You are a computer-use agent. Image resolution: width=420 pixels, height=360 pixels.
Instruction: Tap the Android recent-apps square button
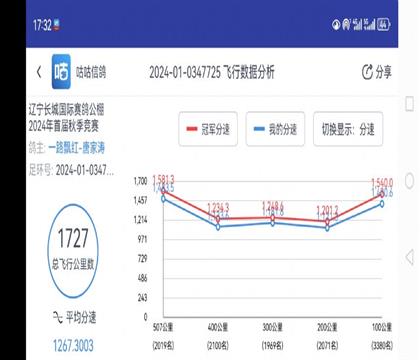click(410, 104)
